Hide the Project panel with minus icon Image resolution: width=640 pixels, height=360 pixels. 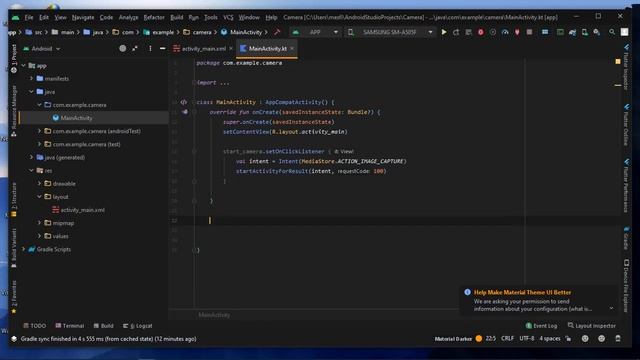point(162,48)
